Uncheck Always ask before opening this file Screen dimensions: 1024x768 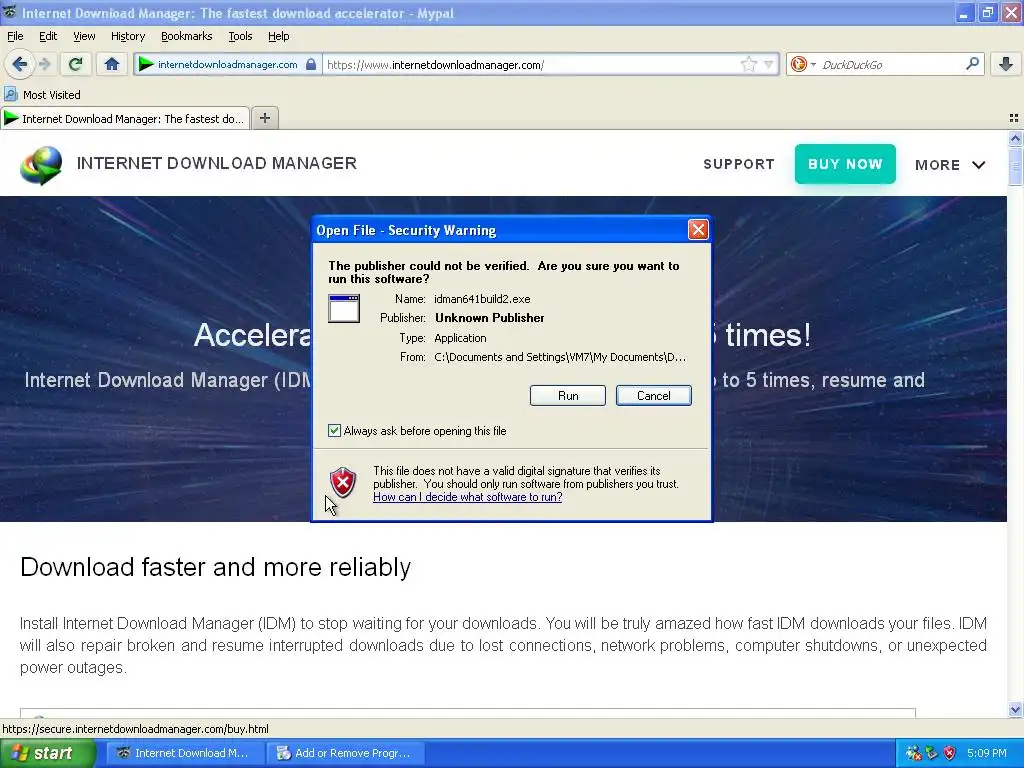(x=334, y=431)
